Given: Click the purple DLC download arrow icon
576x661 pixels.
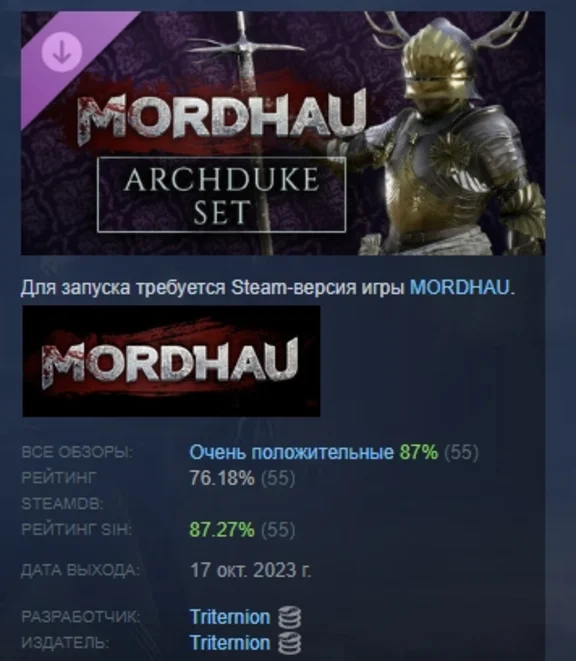Looking at the screenshot, I should (62, 52).
